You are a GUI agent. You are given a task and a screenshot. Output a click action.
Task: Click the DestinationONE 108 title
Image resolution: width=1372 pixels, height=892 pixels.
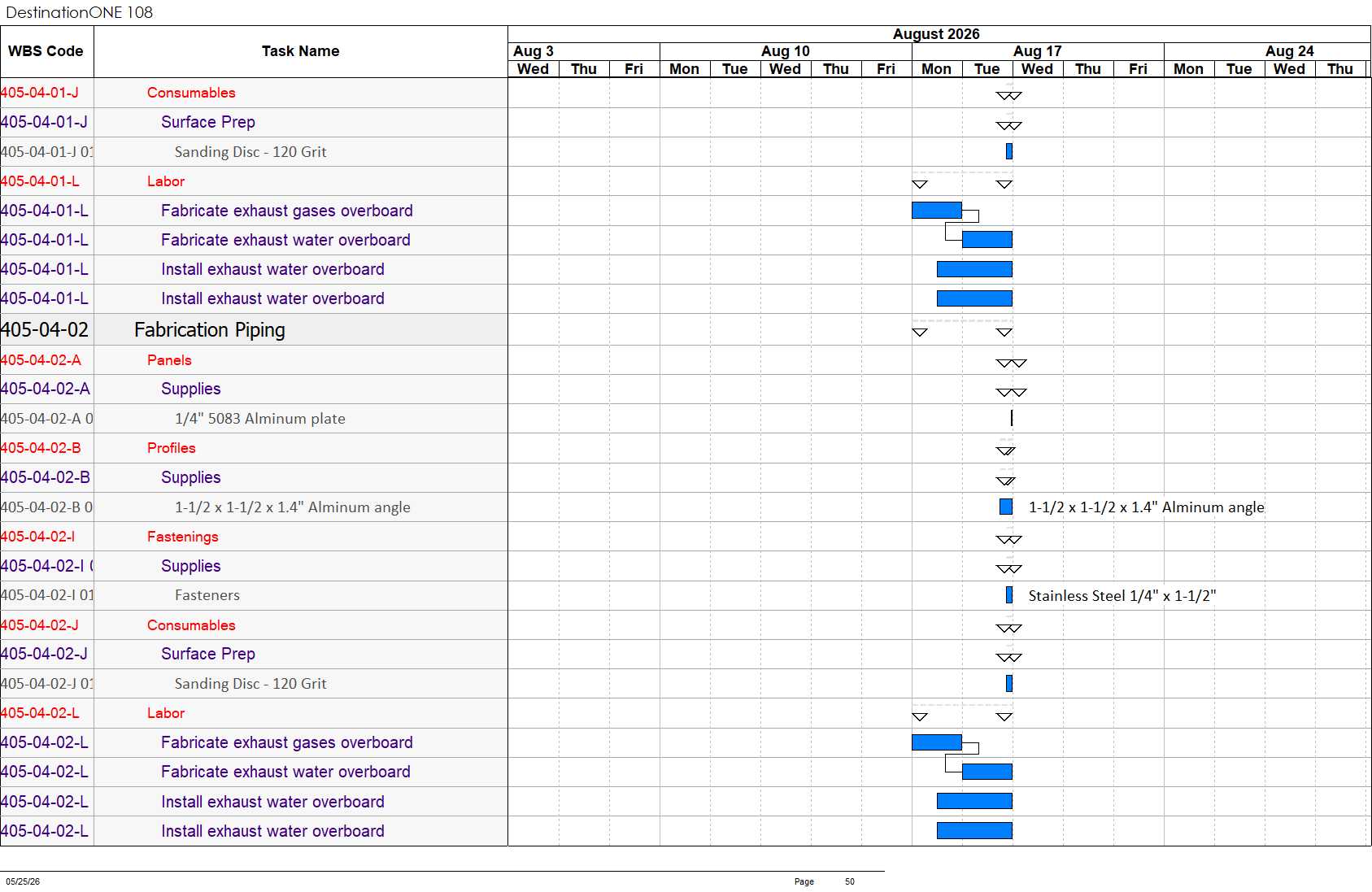79,12
